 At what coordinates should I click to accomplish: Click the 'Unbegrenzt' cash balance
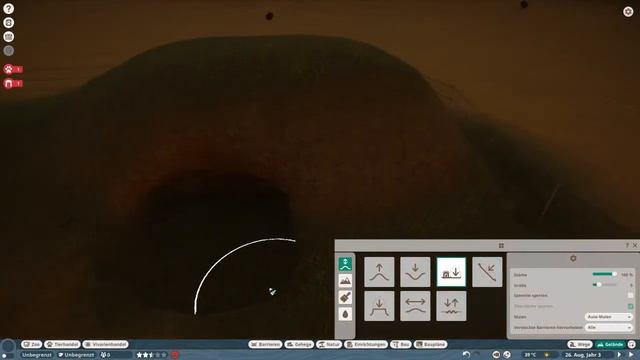click(37, 355)
